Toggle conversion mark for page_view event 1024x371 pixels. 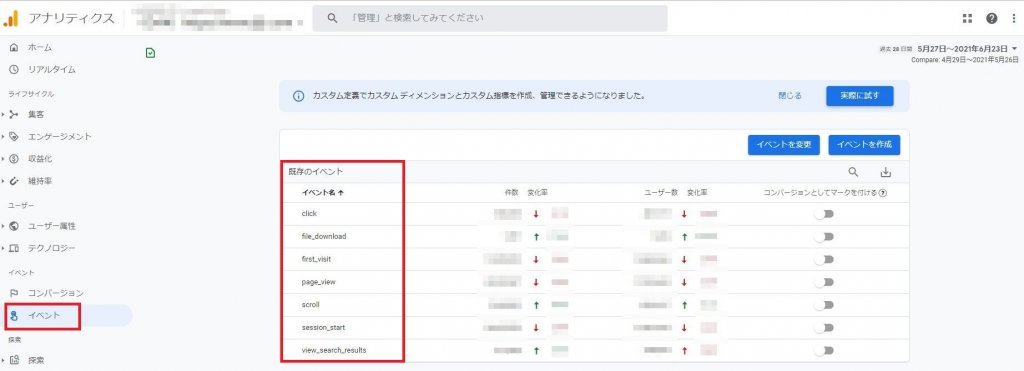[824, 282]
